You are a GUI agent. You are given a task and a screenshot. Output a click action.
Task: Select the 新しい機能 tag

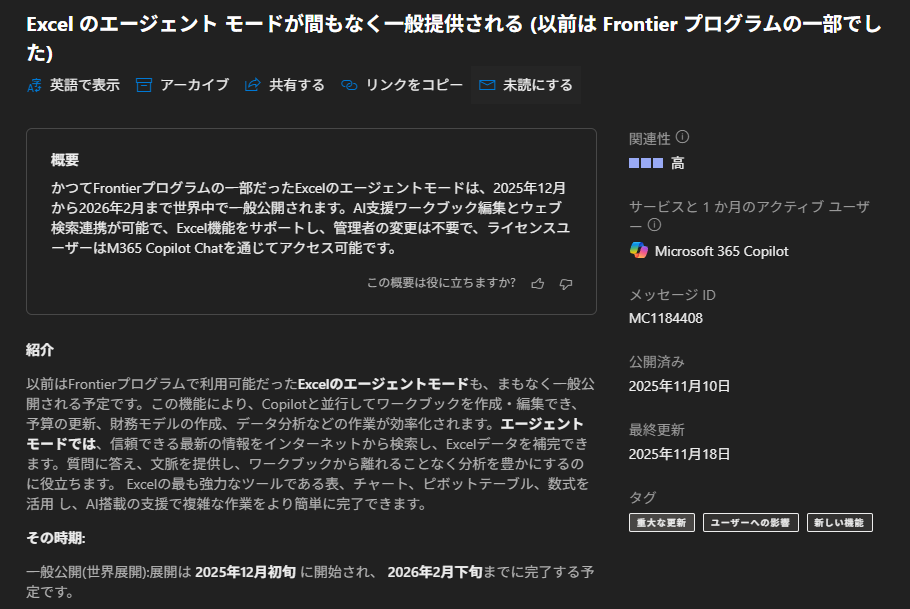[839, 522]
